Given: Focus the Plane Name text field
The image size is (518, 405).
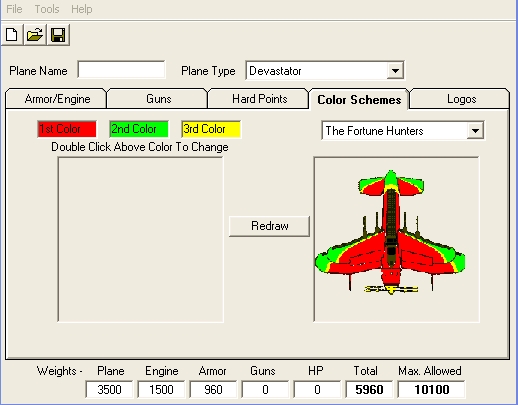Looking at the screenshot, I should 121,70.
